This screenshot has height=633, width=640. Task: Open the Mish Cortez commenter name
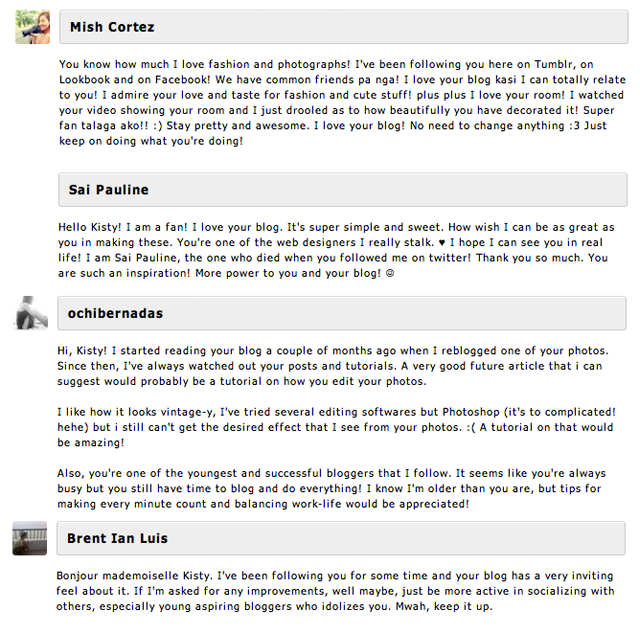(112, 27)
